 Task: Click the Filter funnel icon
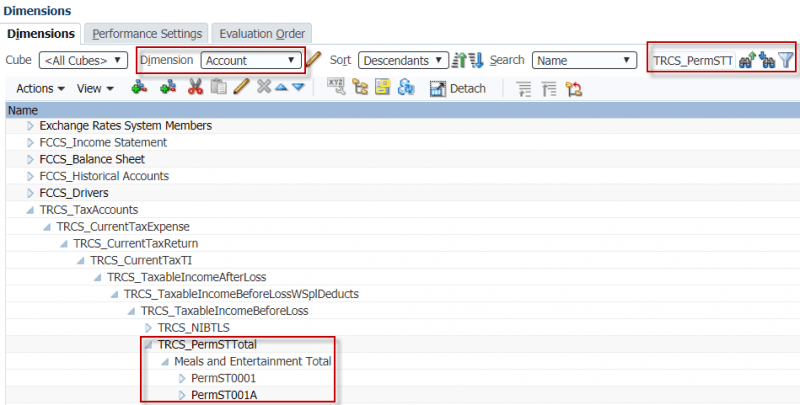(786, 61)
